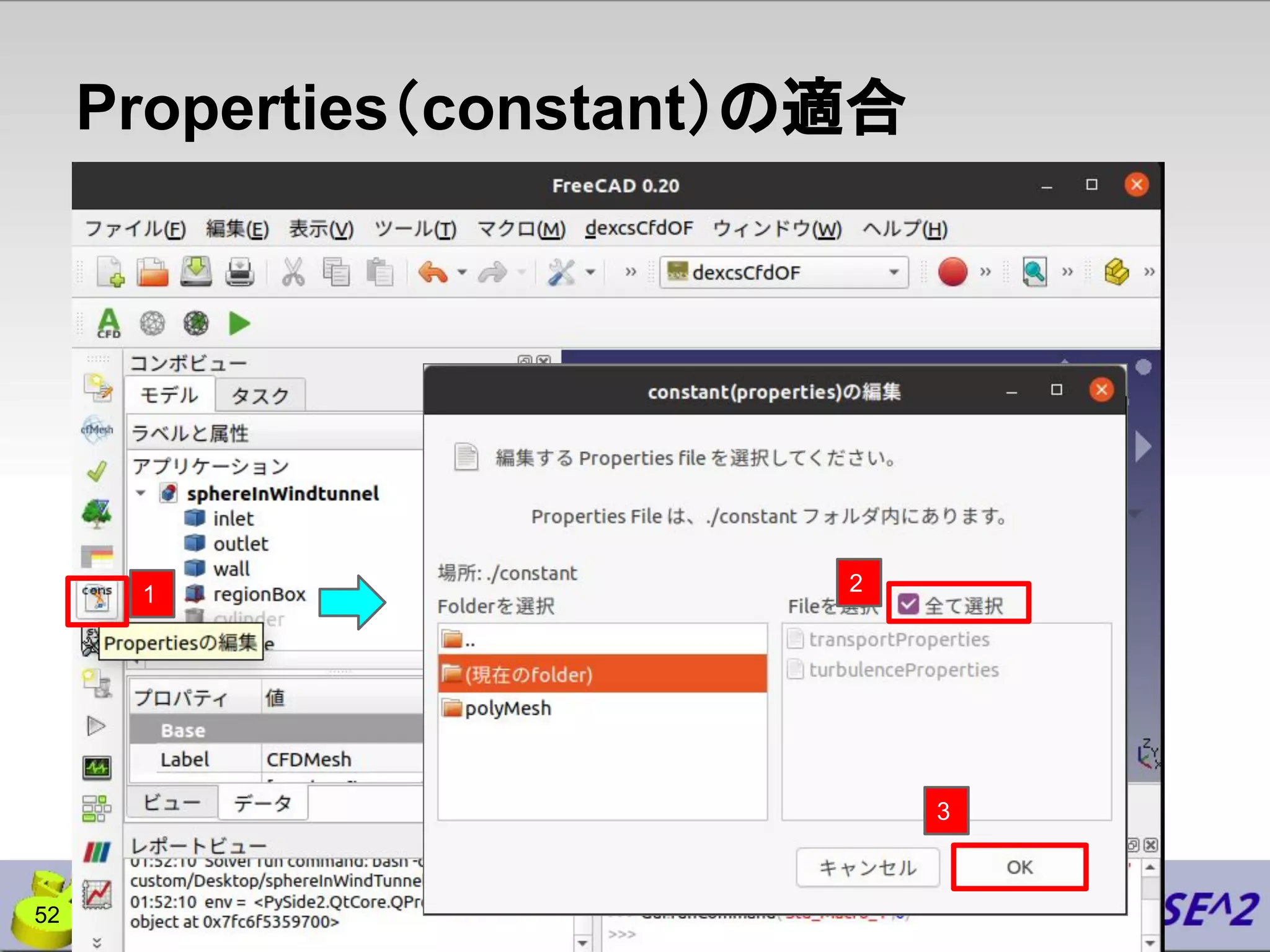Click the tools wrench icon
The height and width of the screenshot is (952, 1270).
click(x=562, y=272)
